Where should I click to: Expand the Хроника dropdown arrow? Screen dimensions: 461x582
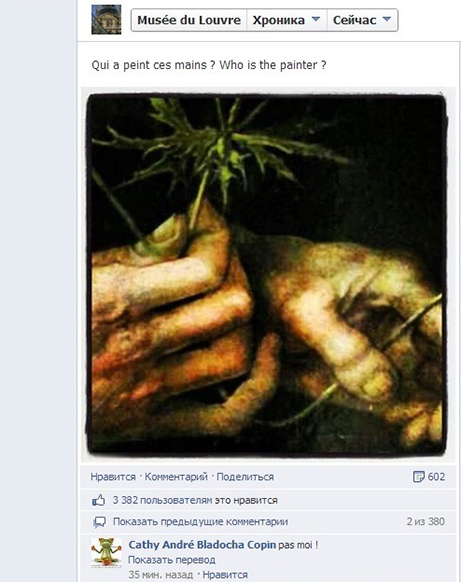click(315, 19)
